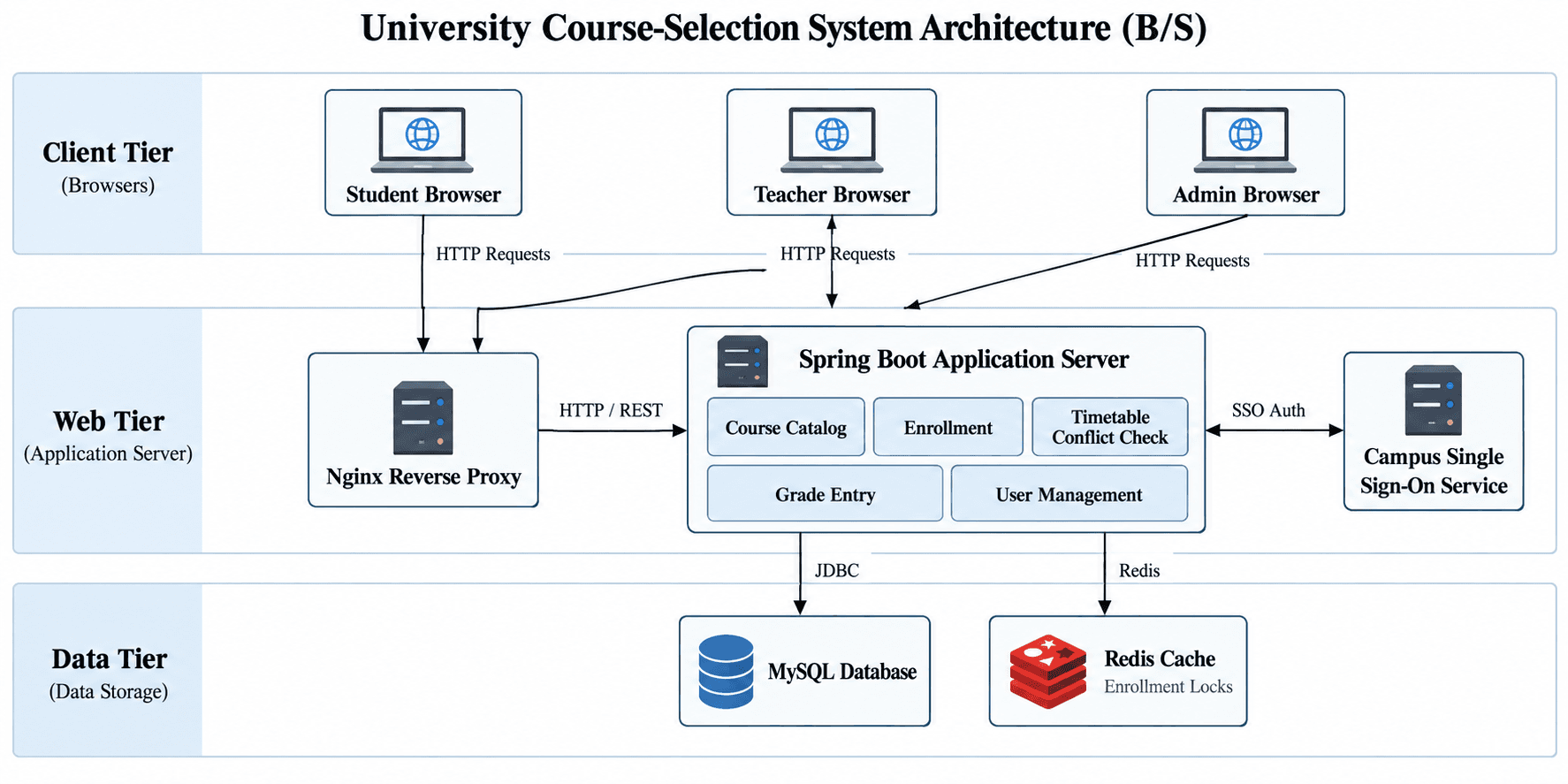Select the Enrollment module box
Viewport: 1568px width, 784px height.
[x=948, y=427]
